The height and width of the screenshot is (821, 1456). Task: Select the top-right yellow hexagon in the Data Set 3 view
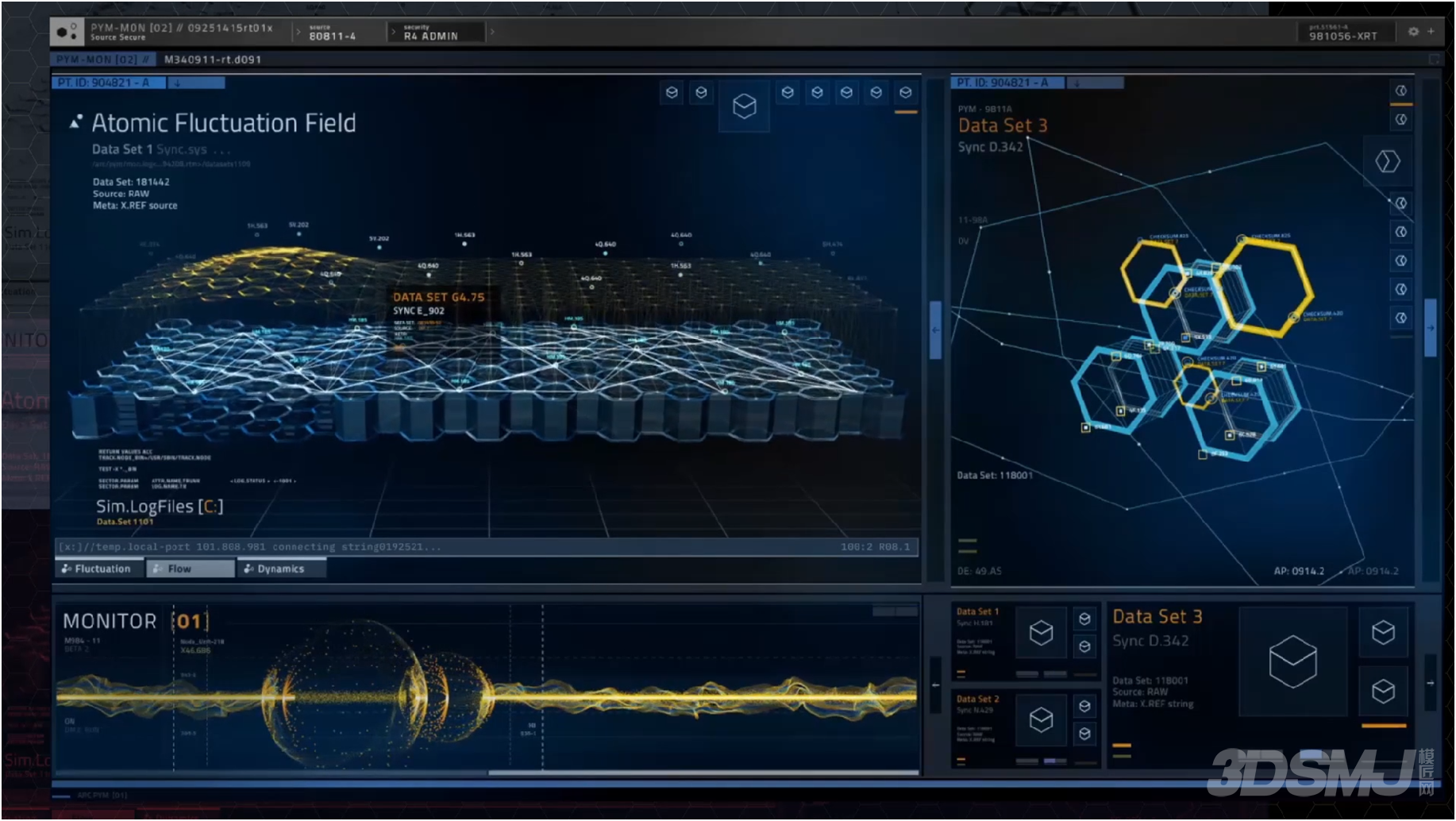coord(1265,287)
